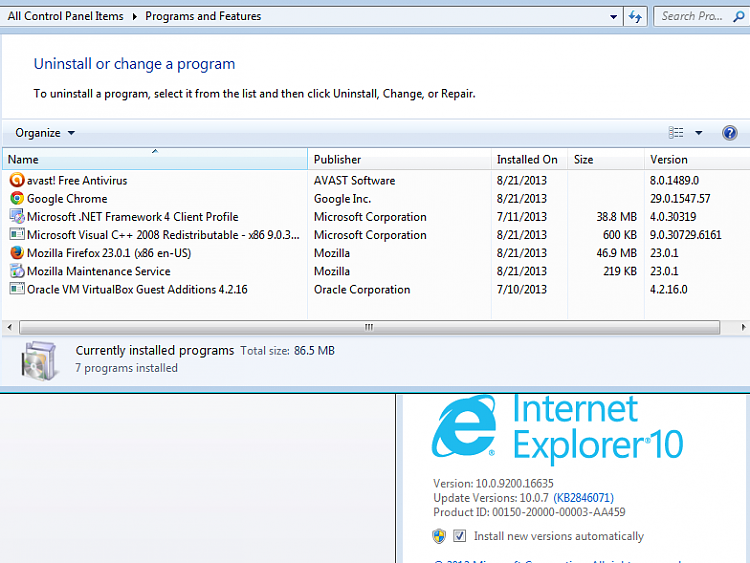The image size is (750, 563).
Task: Toggle Install new versions automatically checkbox
Action: click(x=459, y=536)
